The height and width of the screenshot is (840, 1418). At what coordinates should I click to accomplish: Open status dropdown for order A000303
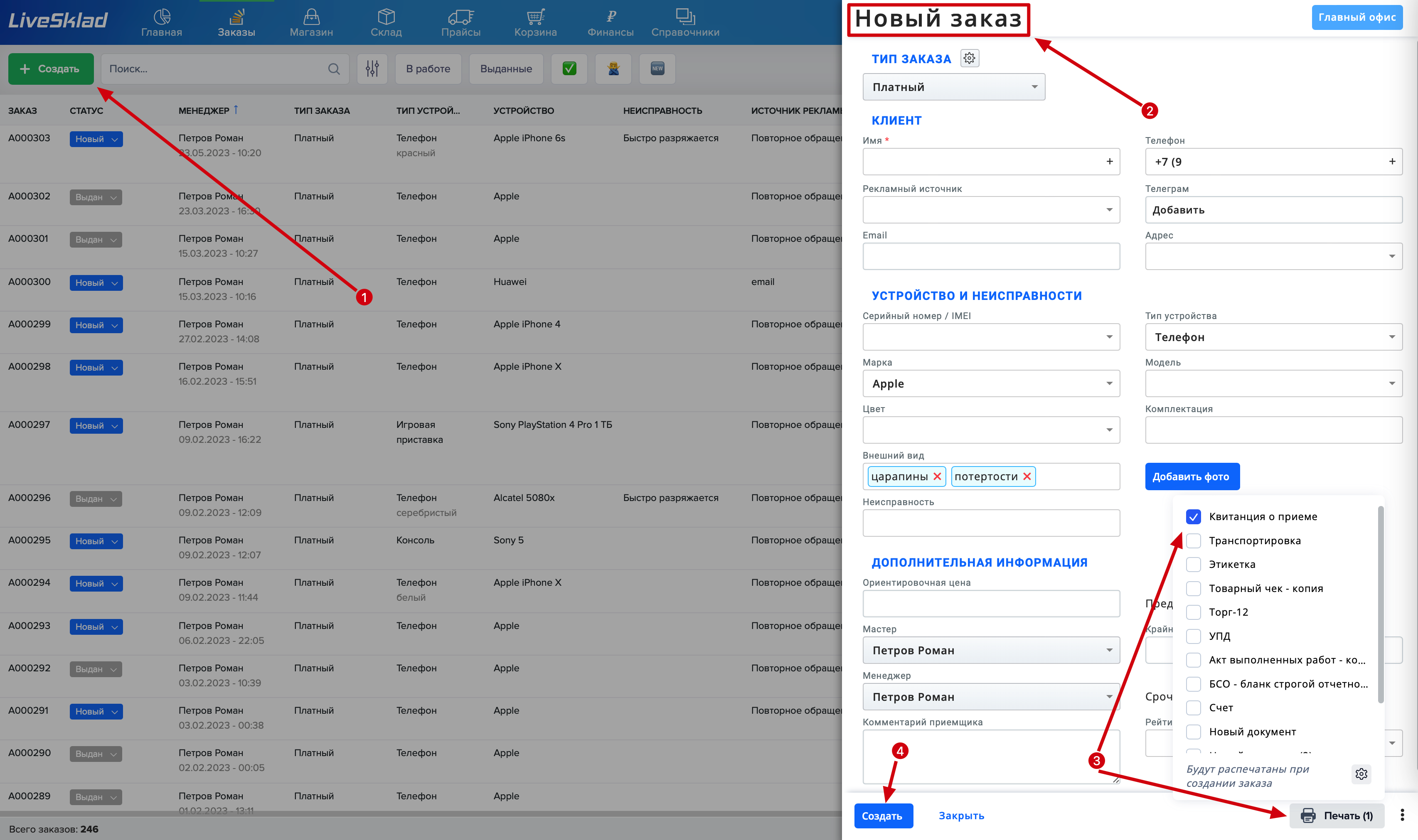[96, 139]
